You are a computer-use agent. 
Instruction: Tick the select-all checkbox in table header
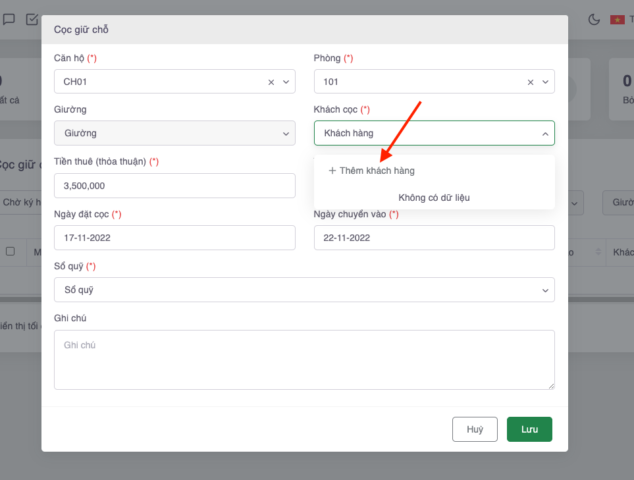coord(11,252)
